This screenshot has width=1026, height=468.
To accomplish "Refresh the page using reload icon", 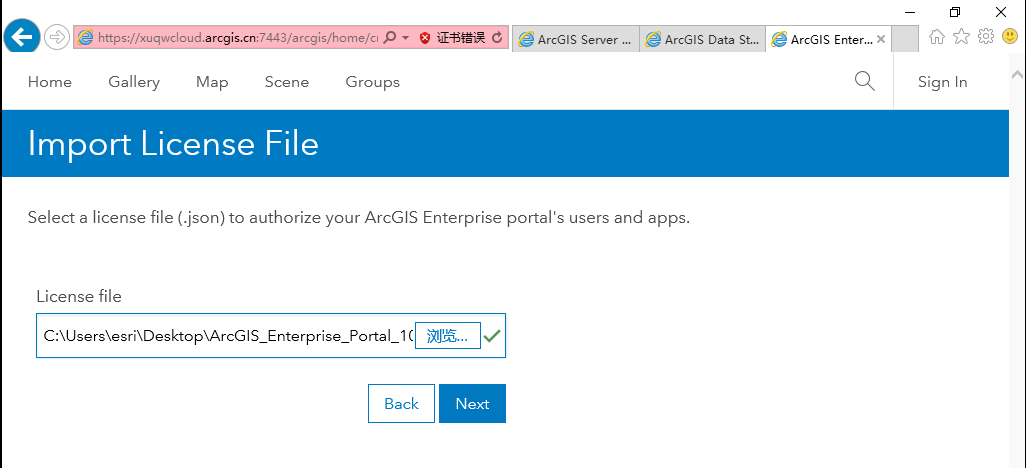I will tap(497, 38).
